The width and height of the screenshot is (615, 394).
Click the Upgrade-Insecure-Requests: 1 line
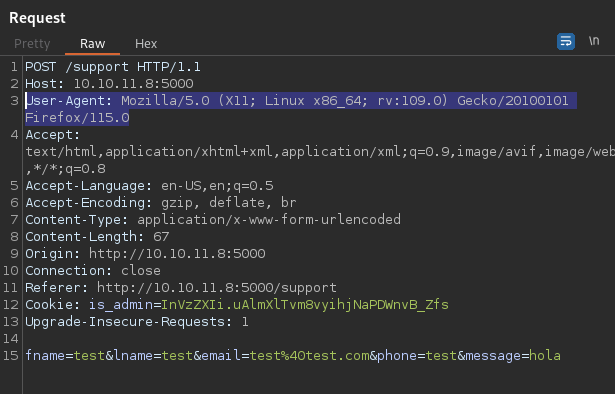137,322
